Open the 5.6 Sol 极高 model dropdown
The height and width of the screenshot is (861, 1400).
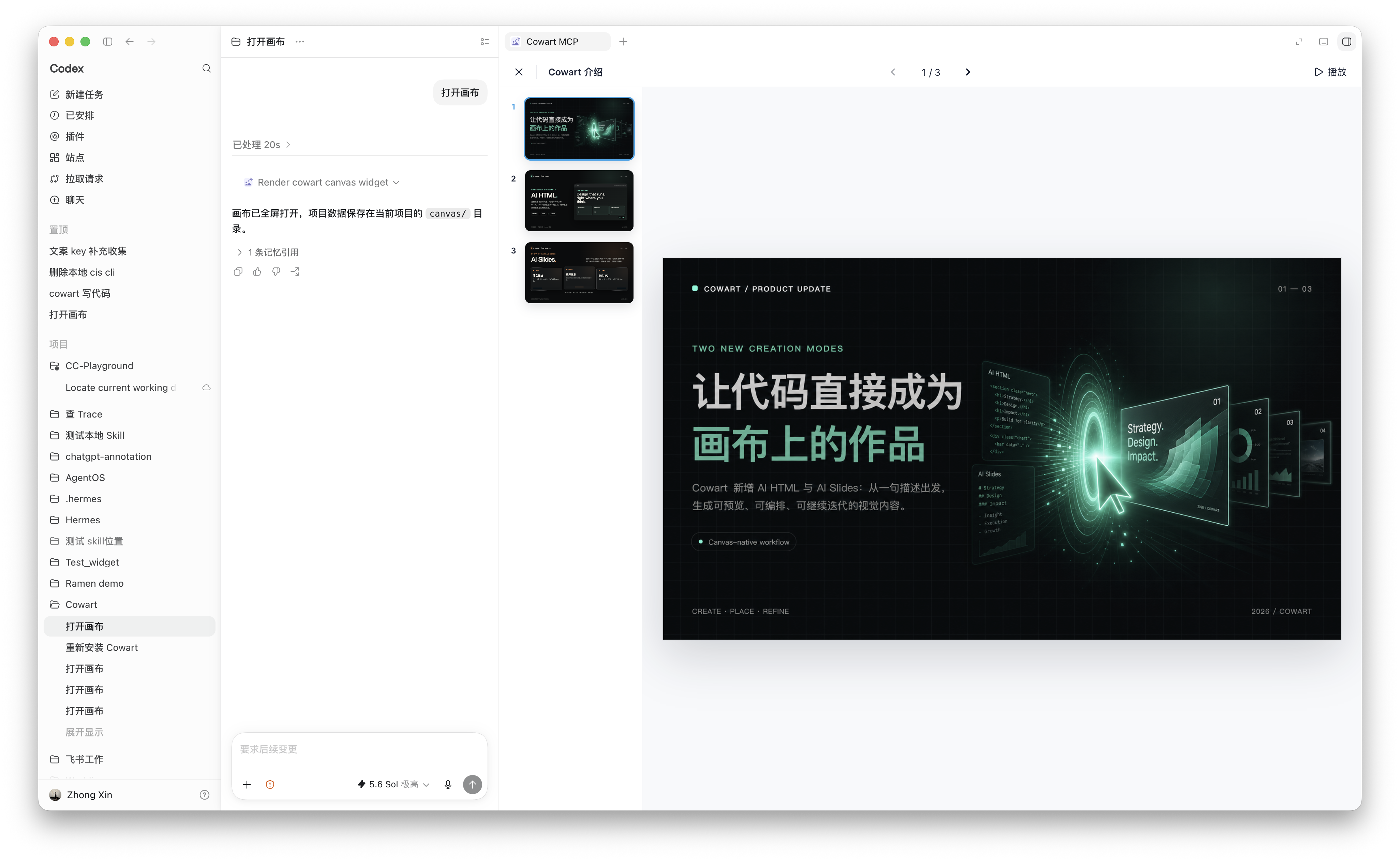(x=393, y=785)
